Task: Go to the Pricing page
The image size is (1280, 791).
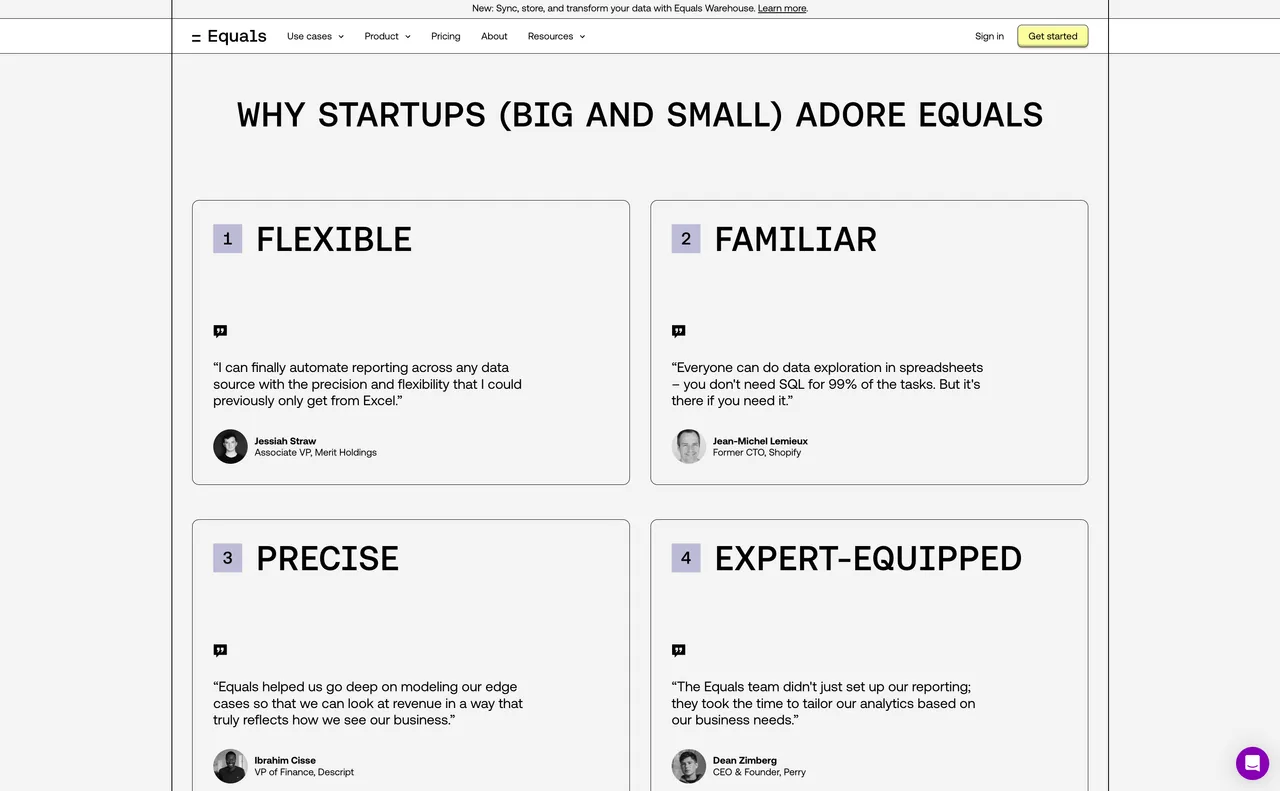Action: (446, 37)
